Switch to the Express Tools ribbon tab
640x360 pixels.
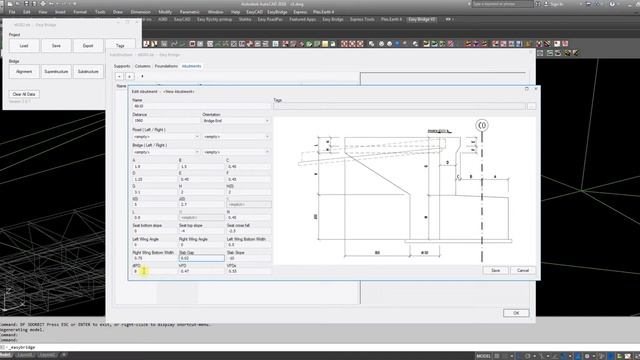(x=362, y=19)
